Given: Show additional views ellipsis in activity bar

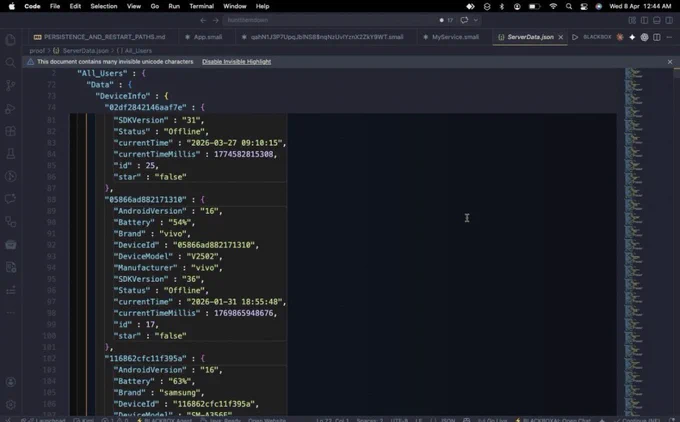Looking at the screenshot, I should (x=10, y=313).
